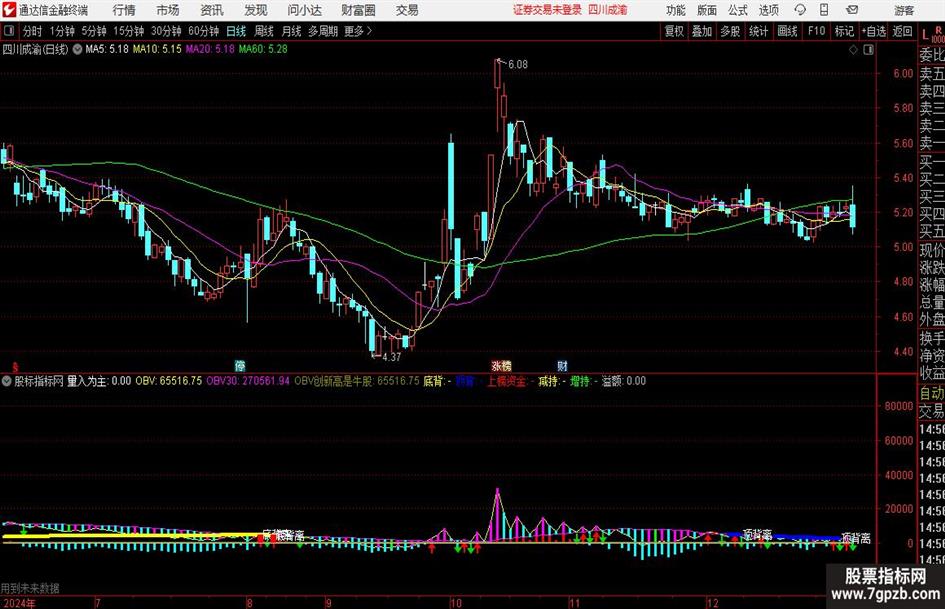Click the 标记 toolbar button
The image size is (945, 609).
(x=844, y=31)
